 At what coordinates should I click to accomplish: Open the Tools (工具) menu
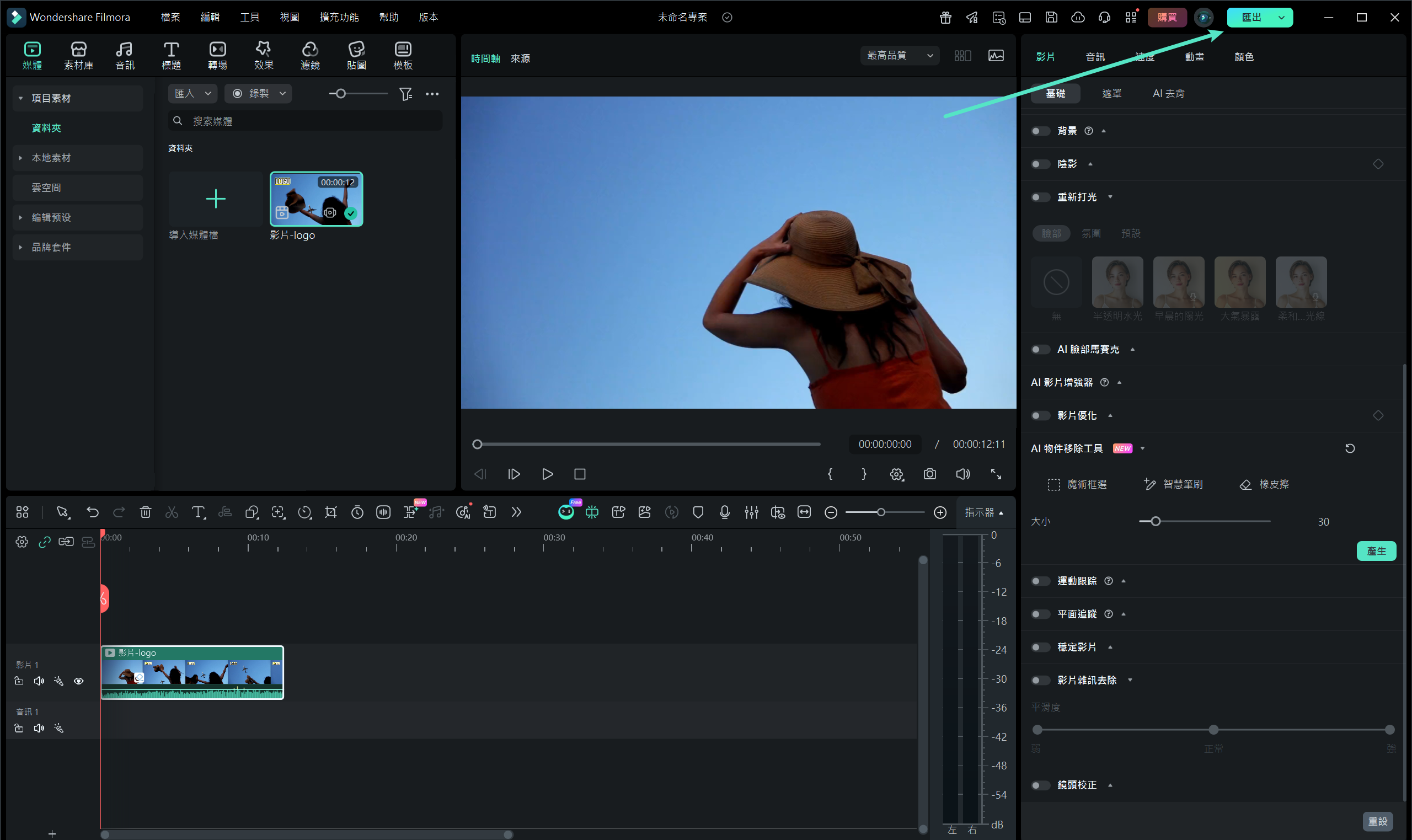click(x=249, y=17)
